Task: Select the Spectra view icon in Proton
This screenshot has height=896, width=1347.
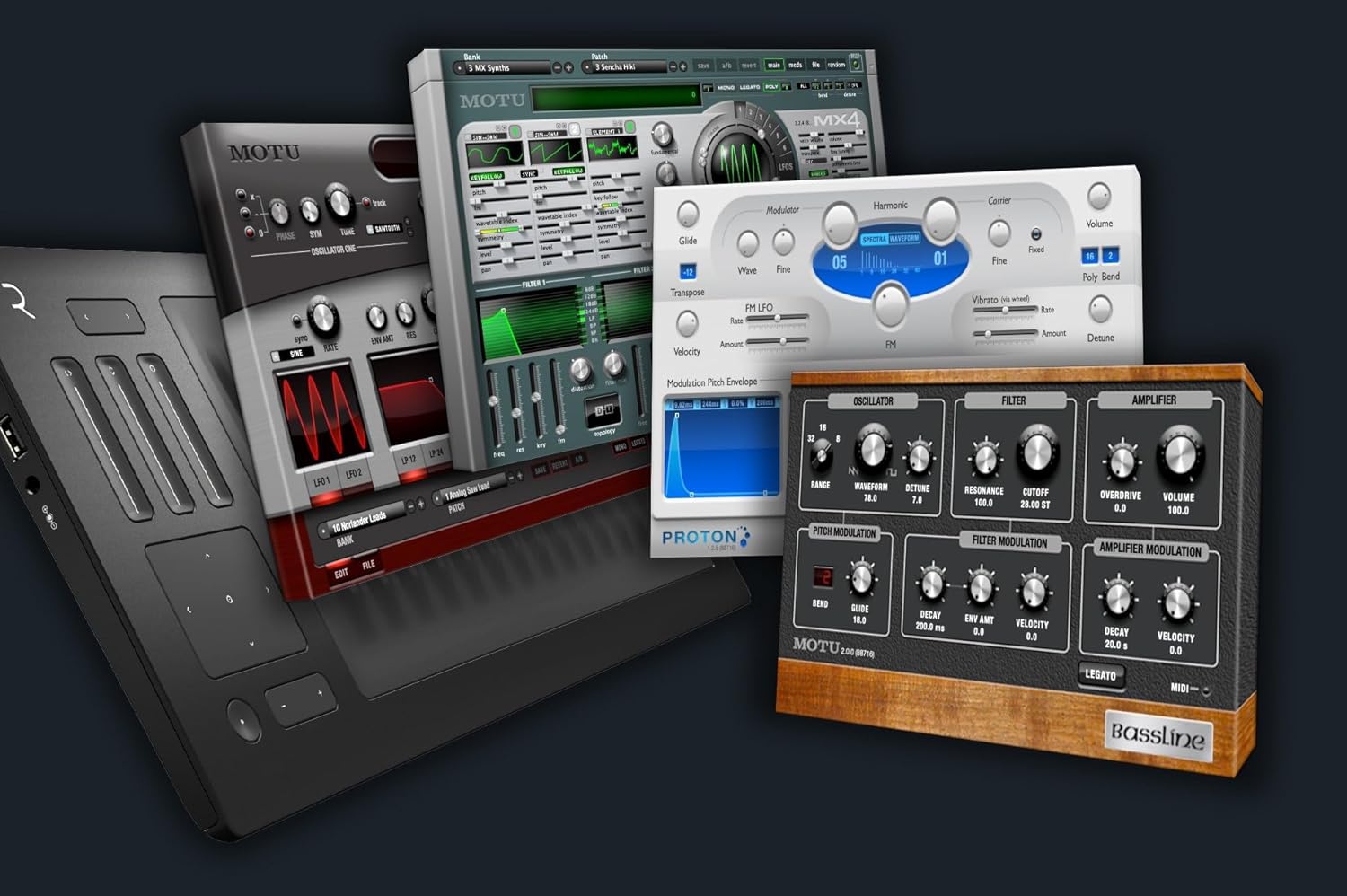Action: click(x=876, y=239)
